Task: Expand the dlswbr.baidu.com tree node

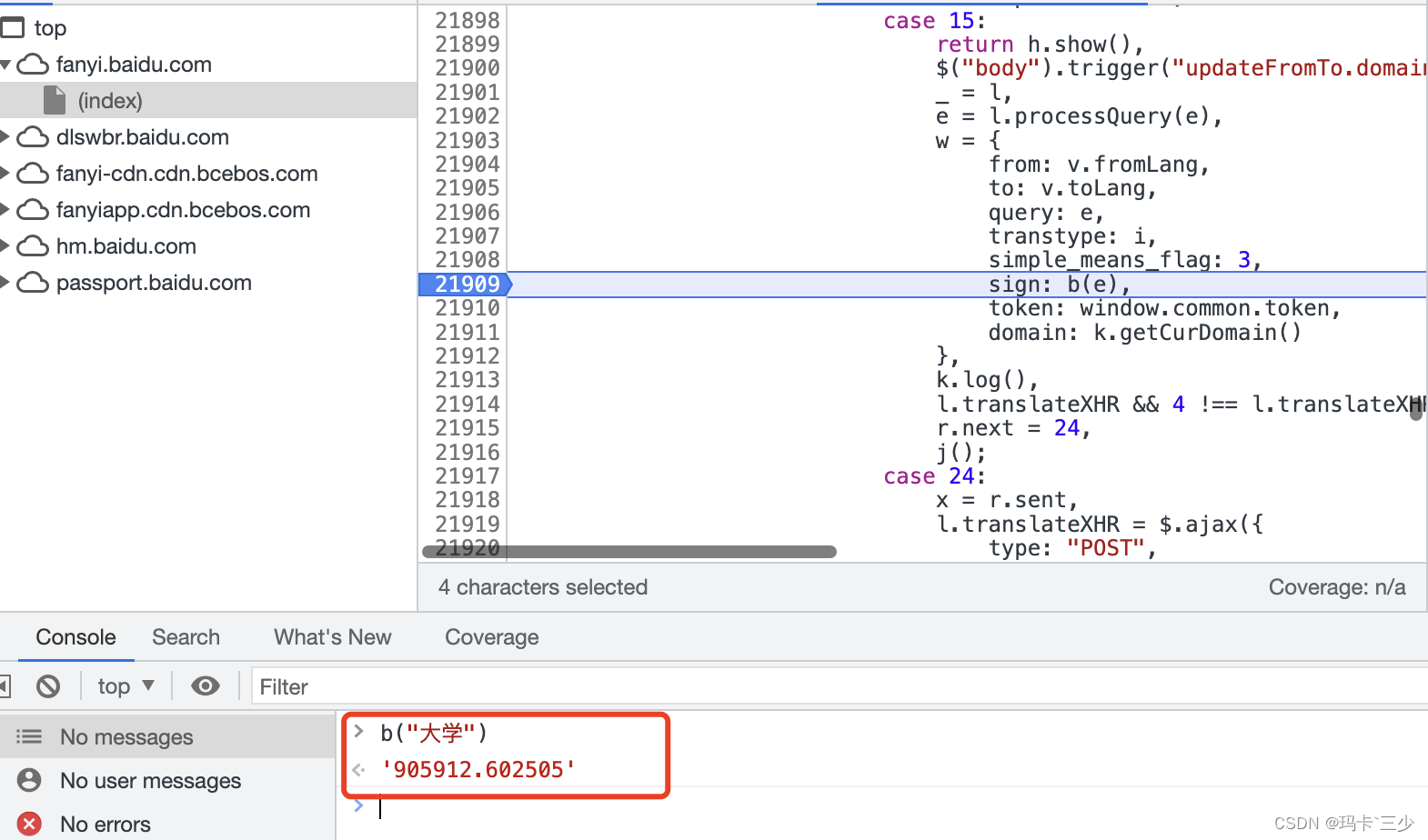Action: coord(5,137)
